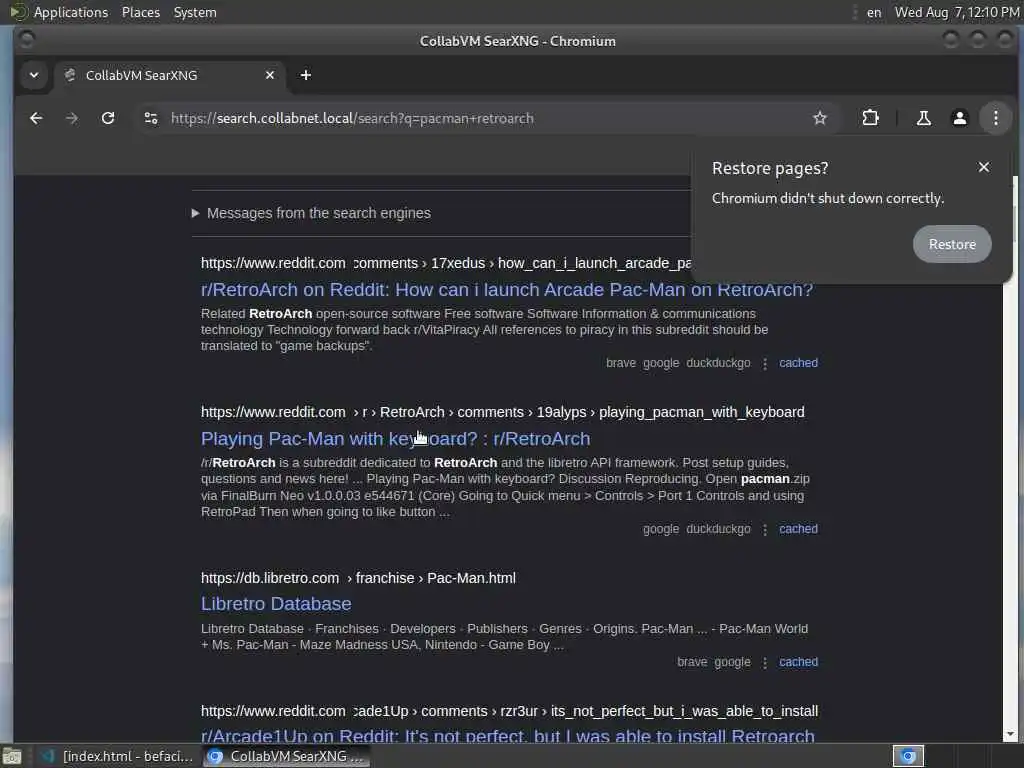The height and width of the screenshot is (768, 1024).
Task: Select CollabVM SearXNG taskbar entry
Action: tap(286, 756)
